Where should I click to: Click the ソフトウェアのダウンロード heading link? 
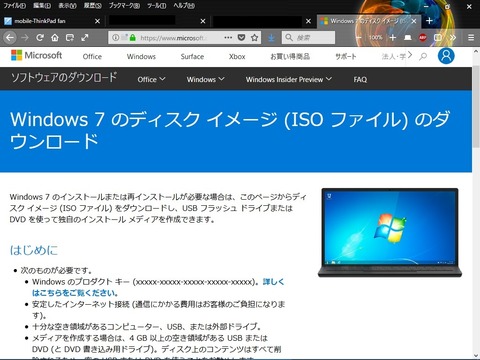(64, 78)
